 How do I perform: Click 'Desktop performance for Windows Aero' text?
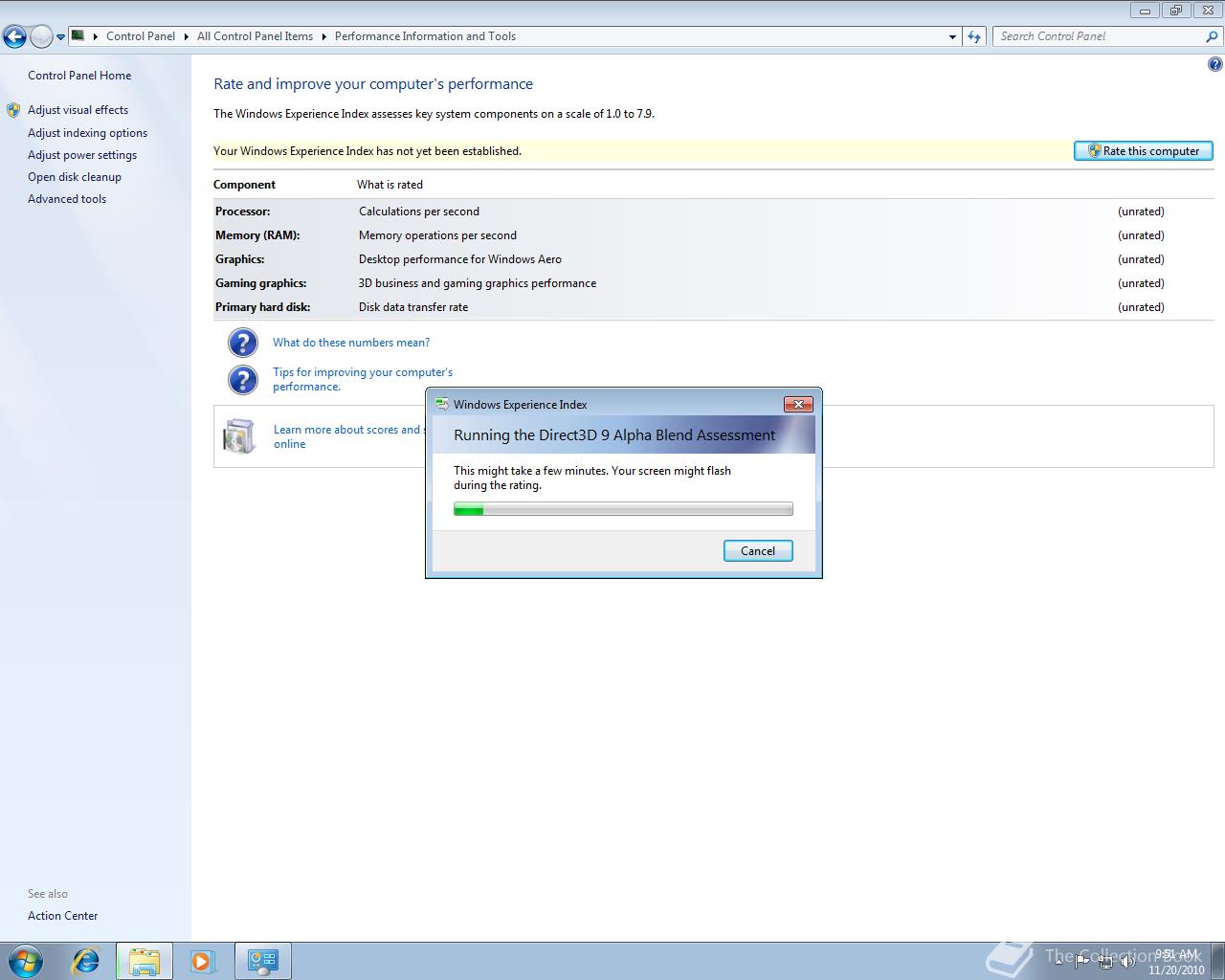pyautogui.click(x=460, y=259)
